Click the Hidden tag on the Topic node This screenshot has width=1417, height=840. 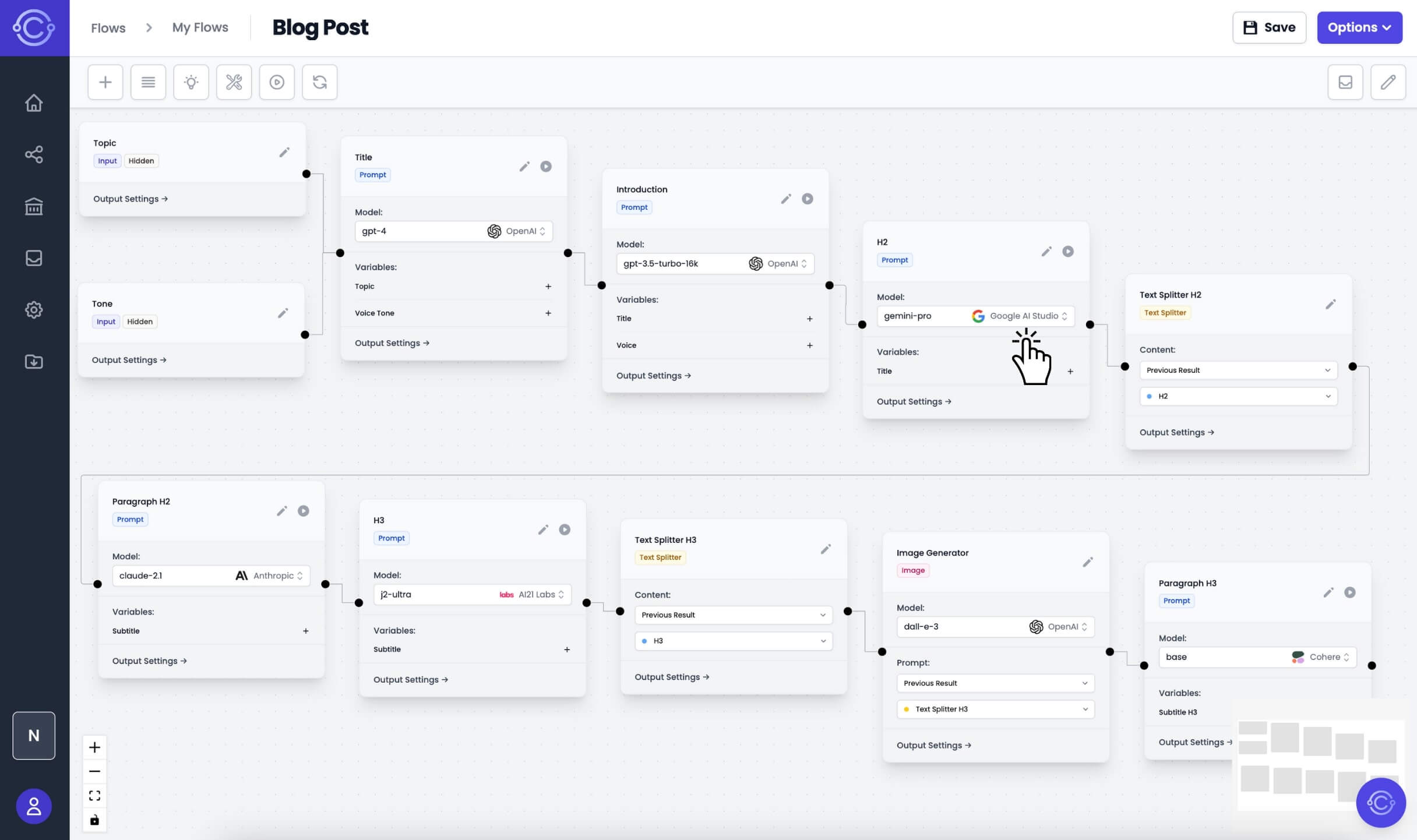click(141, 161)
